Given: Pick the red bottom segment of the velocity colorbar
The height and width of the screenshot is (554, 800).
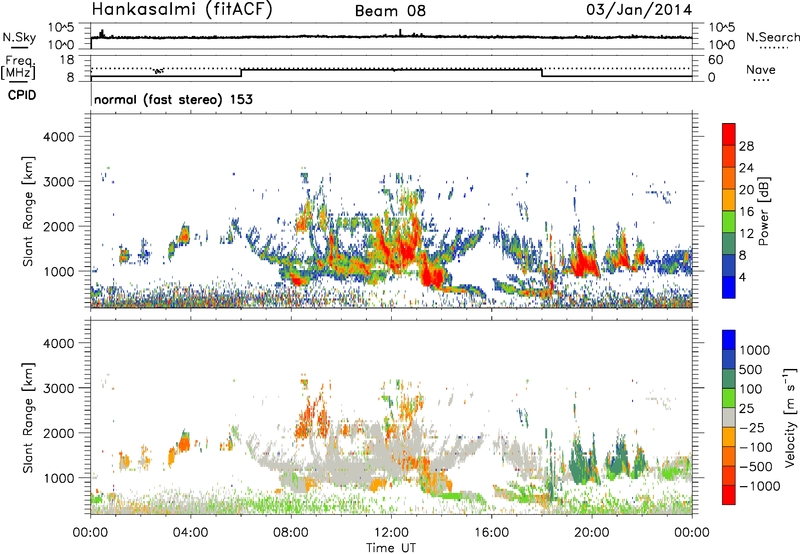Looking at the screenshot, I should [x=729, y=494].
